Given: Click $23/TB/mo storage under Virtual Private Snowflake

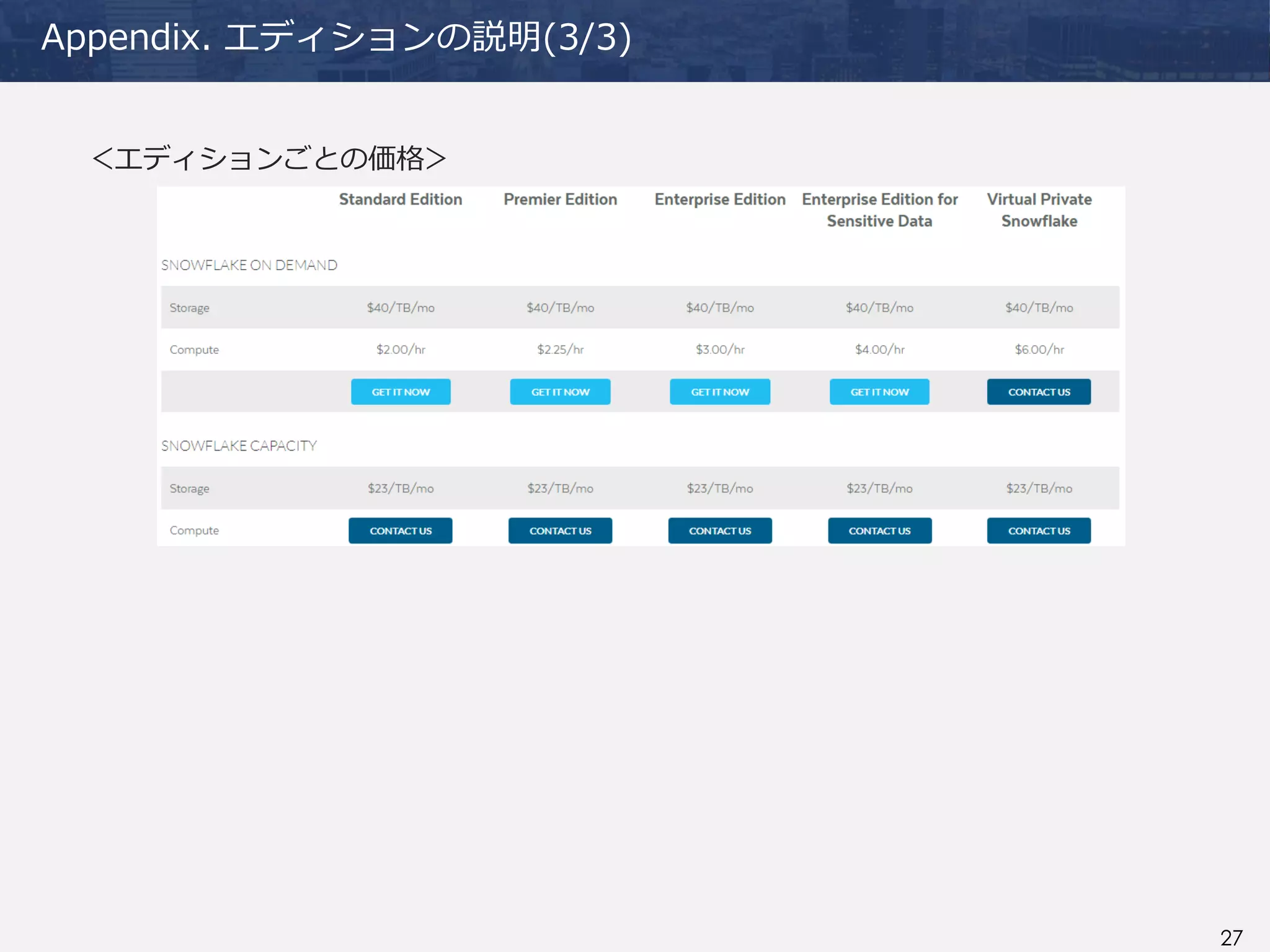Looking at the screenshot, I should point(1039,488).
